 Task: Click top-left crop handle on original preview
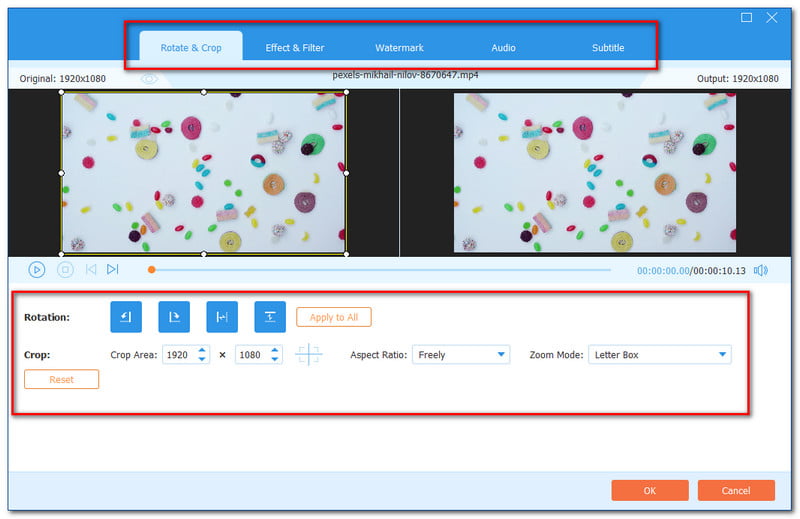(62, 92)
